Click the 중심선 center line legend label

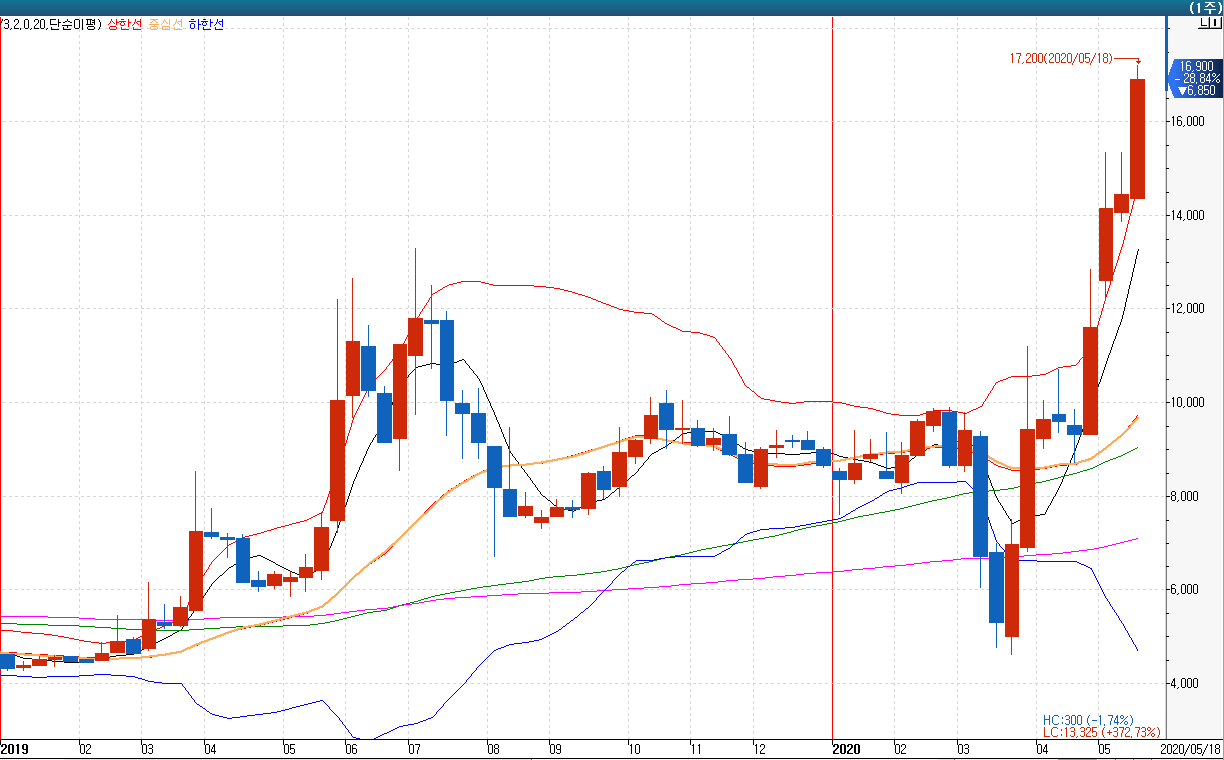[x=165, y=24]
